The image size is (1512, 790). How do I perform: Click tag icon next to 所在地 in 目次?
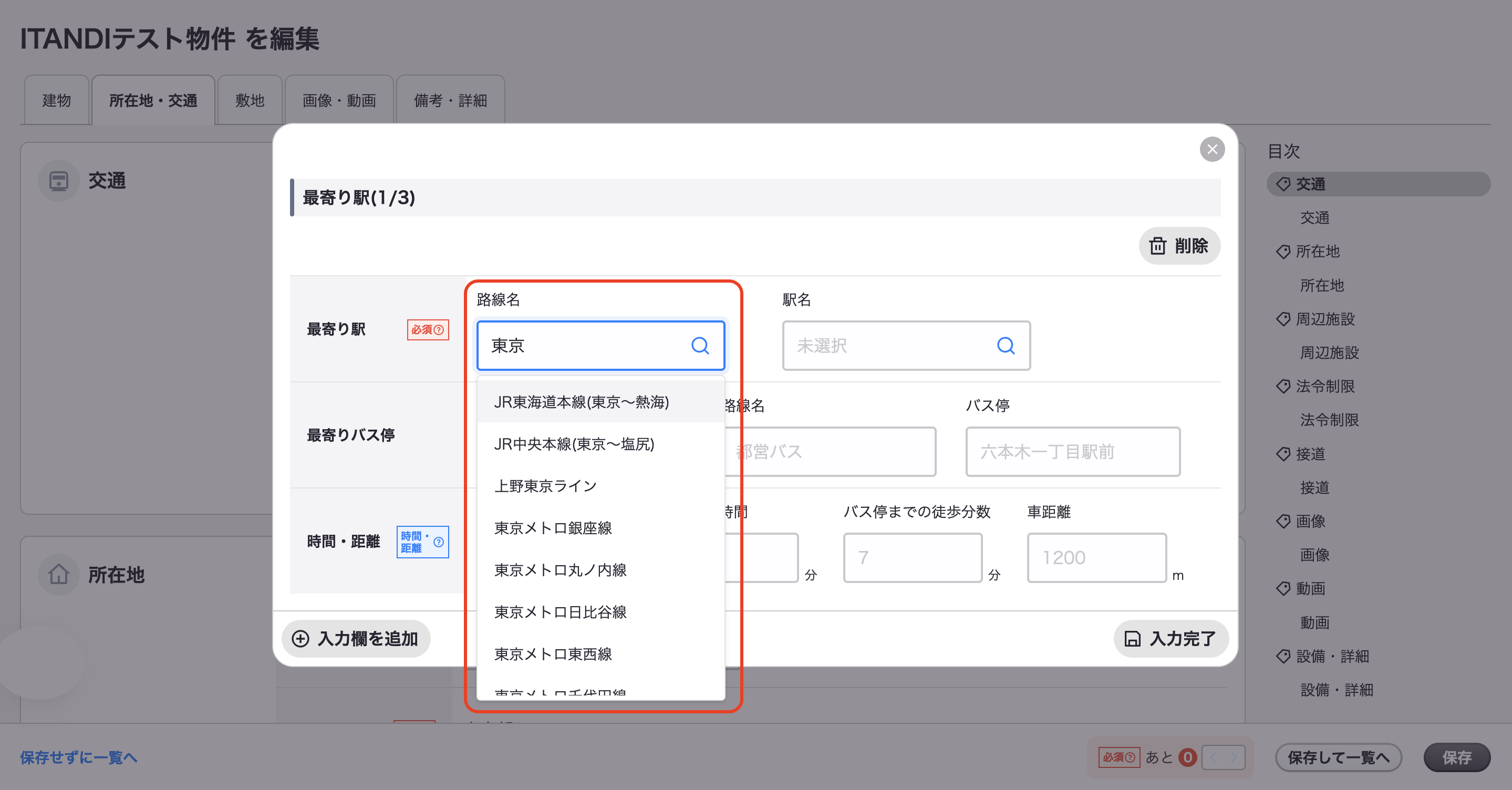tap(1283, 252)
